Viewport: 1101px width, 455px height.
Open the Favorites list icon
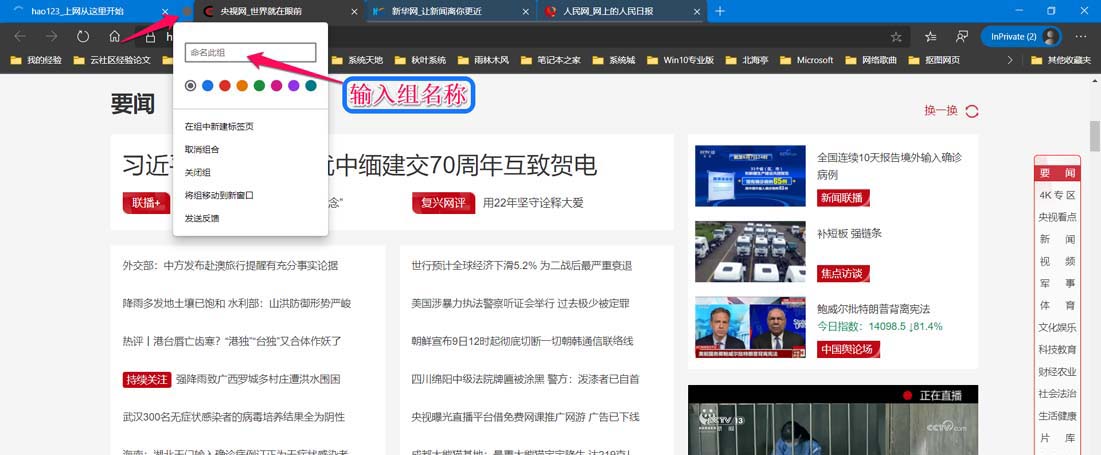click(x=930, y=37)
